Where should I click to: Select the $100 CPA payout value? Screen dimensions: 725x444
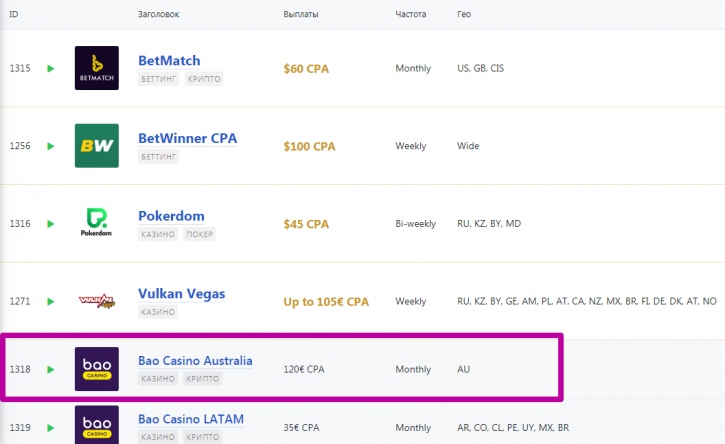309,147
